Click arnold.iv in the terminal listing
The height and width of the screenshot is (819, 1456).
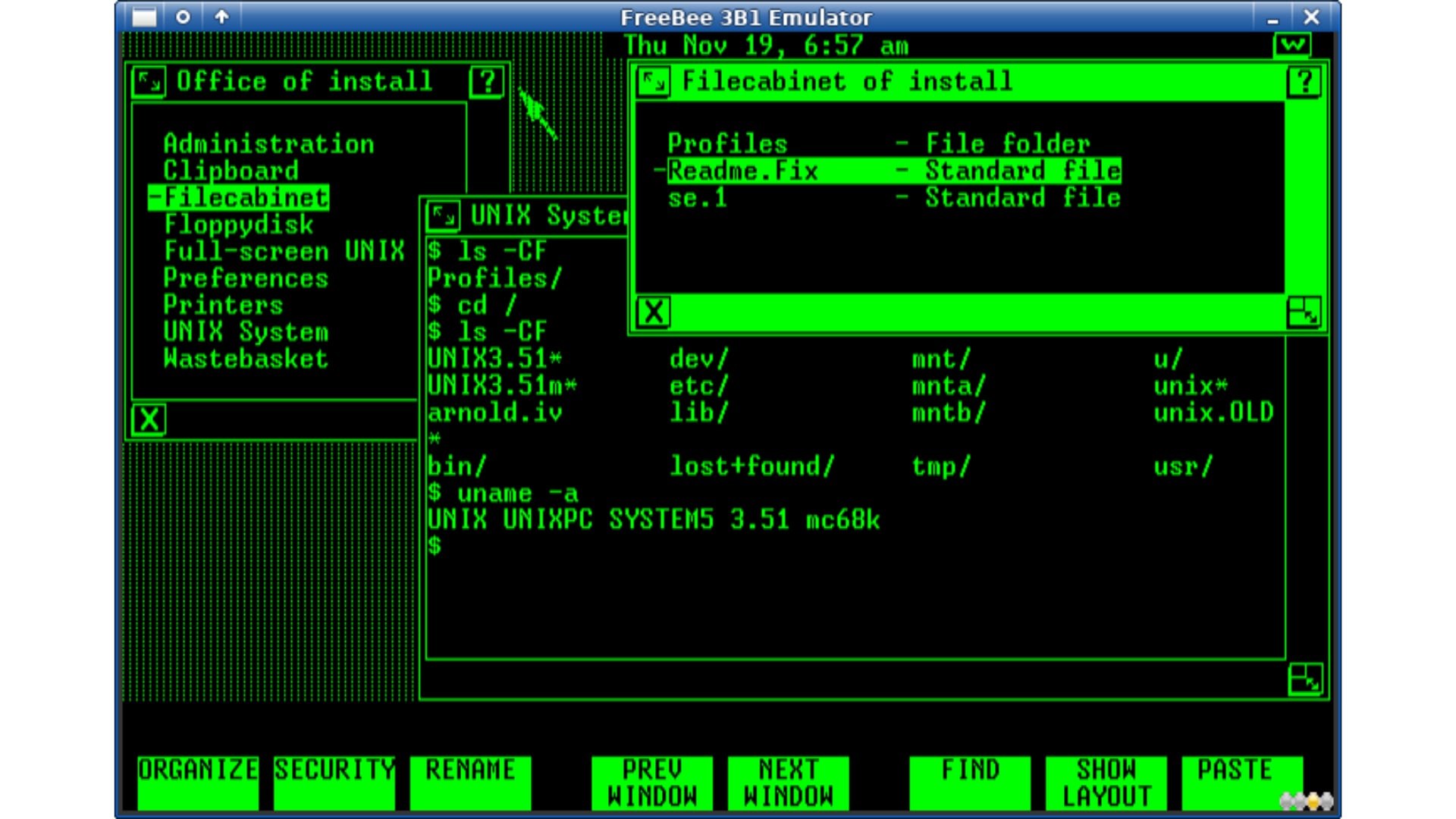pos(495,413)
